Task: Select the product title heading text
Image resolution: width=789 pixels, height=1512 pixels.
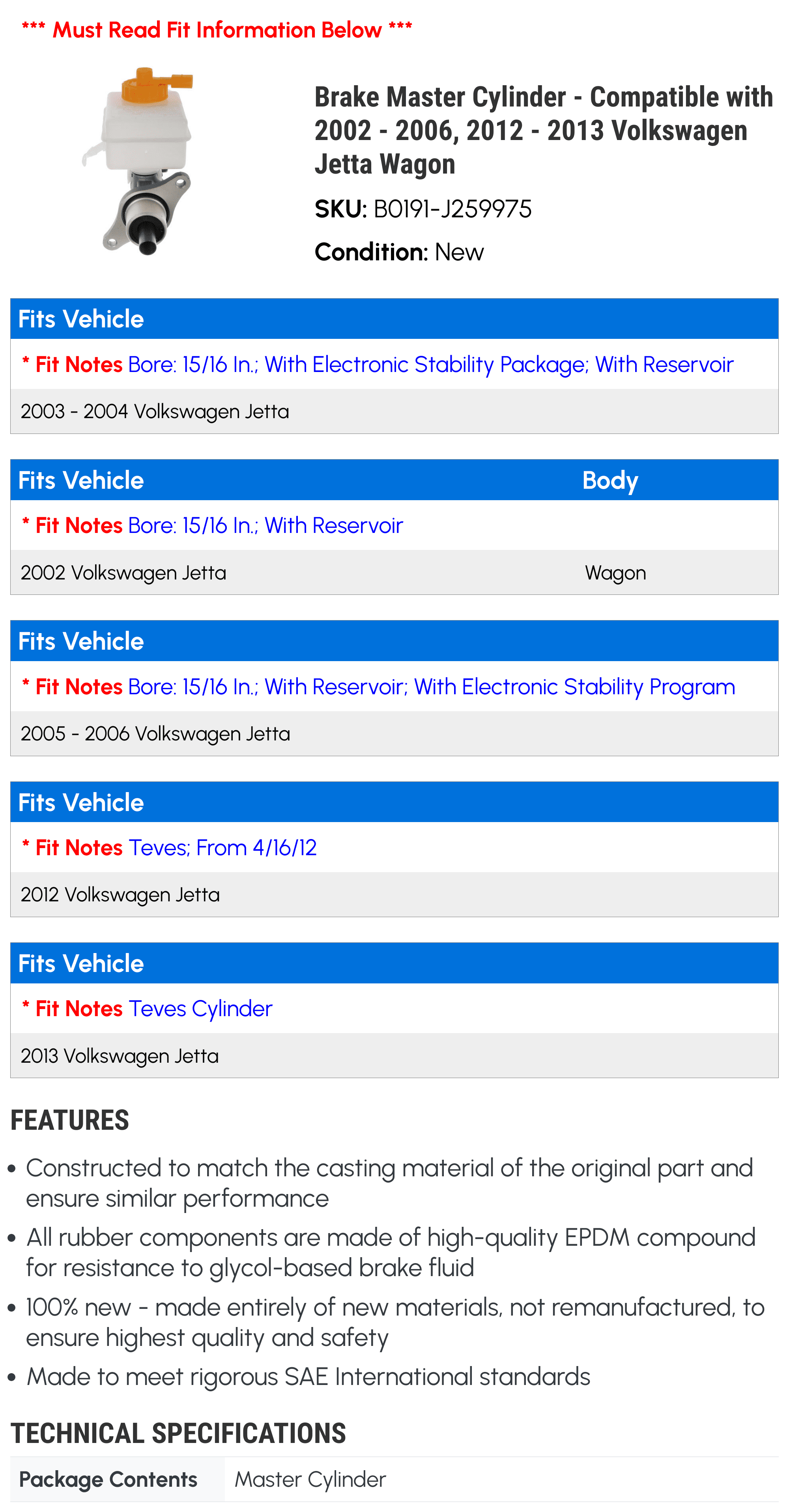Action: coord(544,130)
